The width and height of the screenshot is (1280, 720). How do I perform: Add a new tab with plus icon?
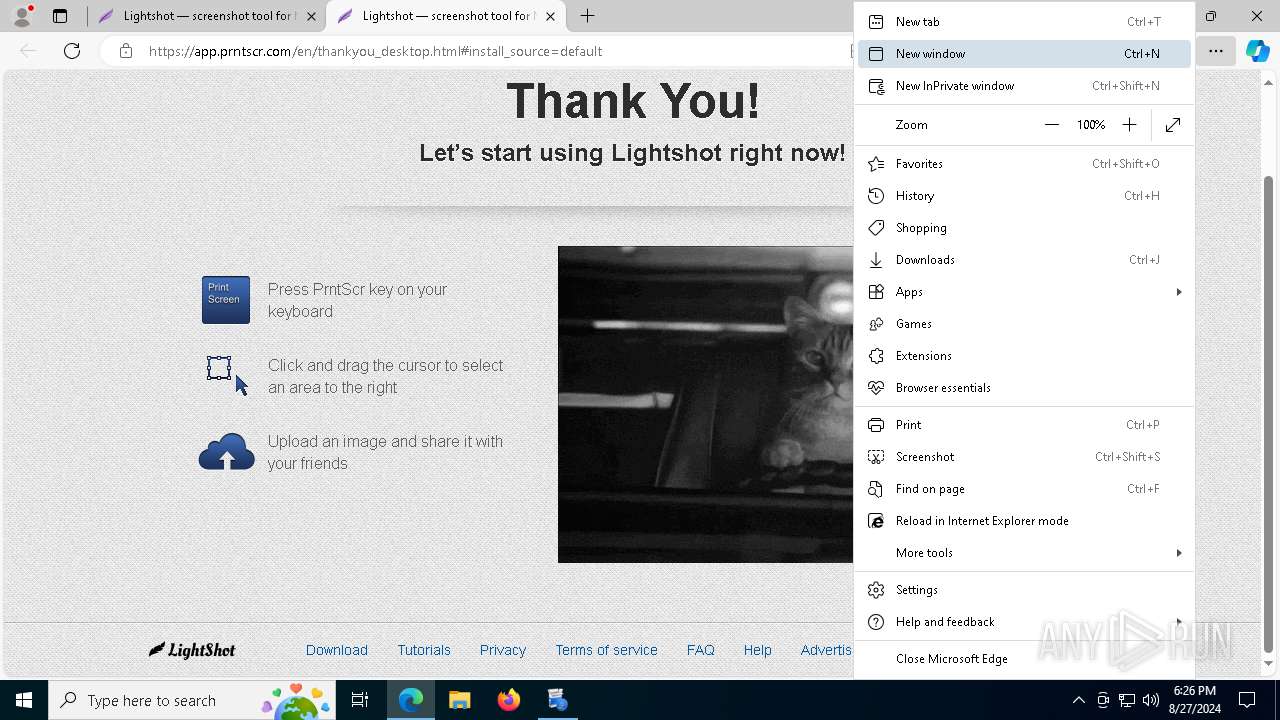[x=588, y=16]
